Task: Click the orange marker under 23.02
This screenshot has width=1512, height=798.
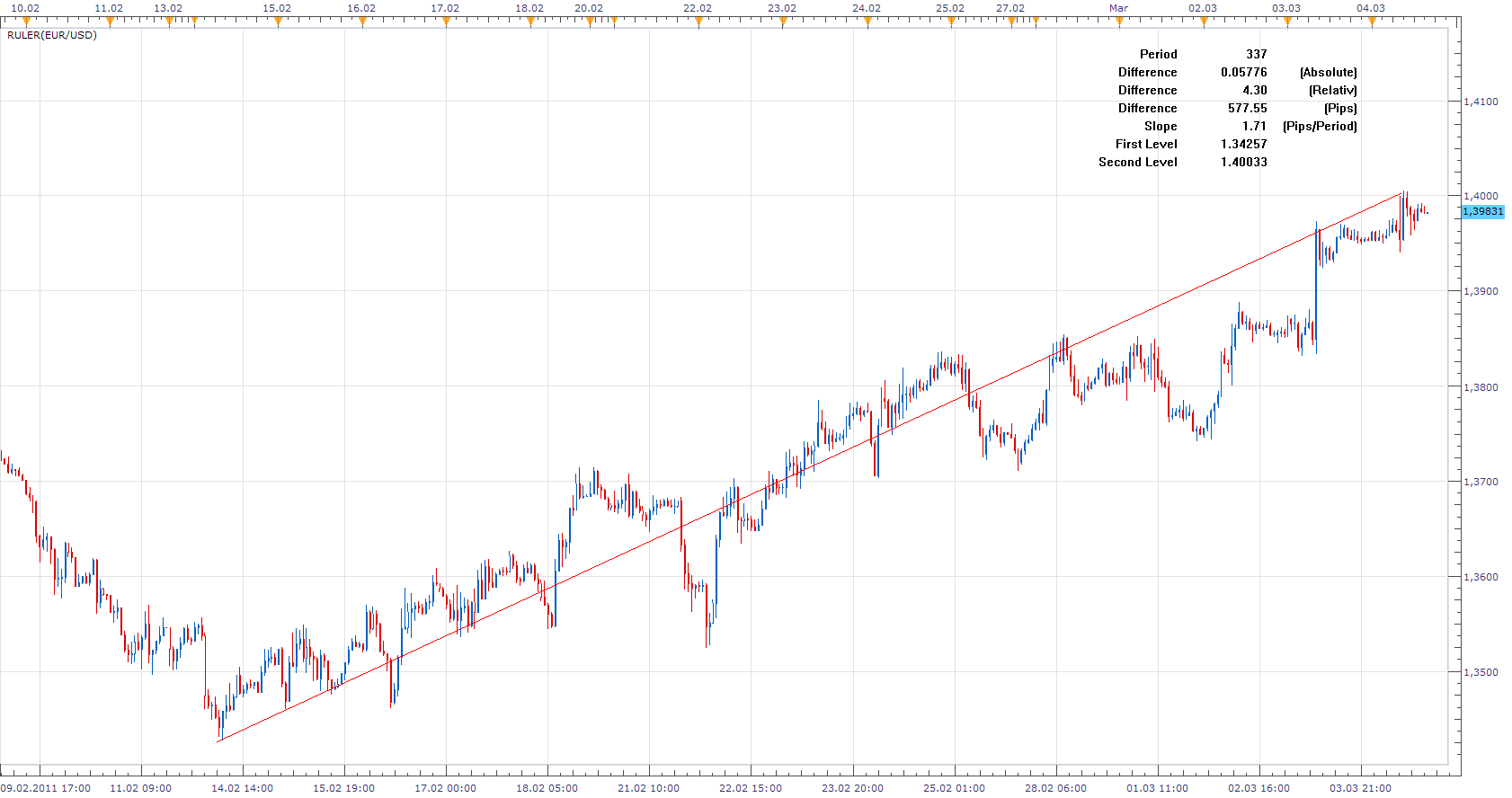Action: click(783, 22)
